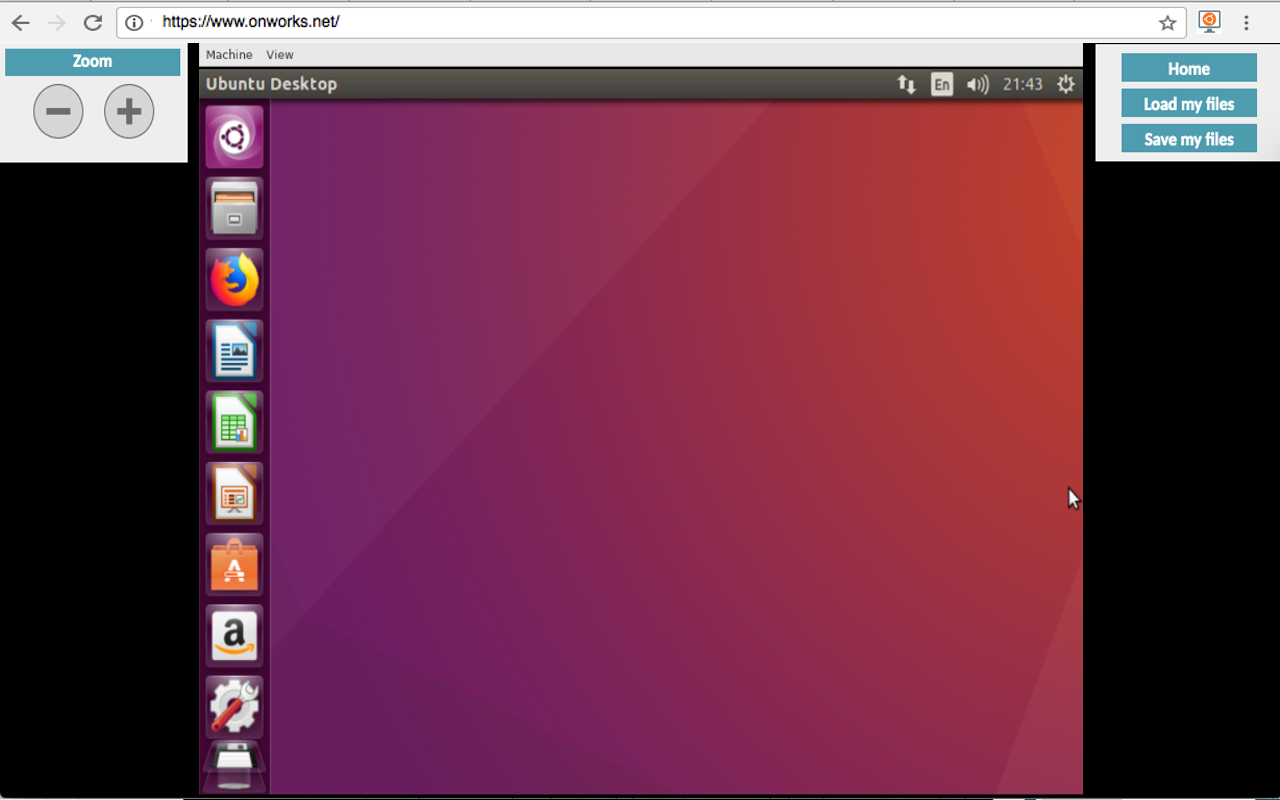Viewport: 1280px width, 800px height.
Task: Mute the sound from the top panel
Action: tap(977, 84)
